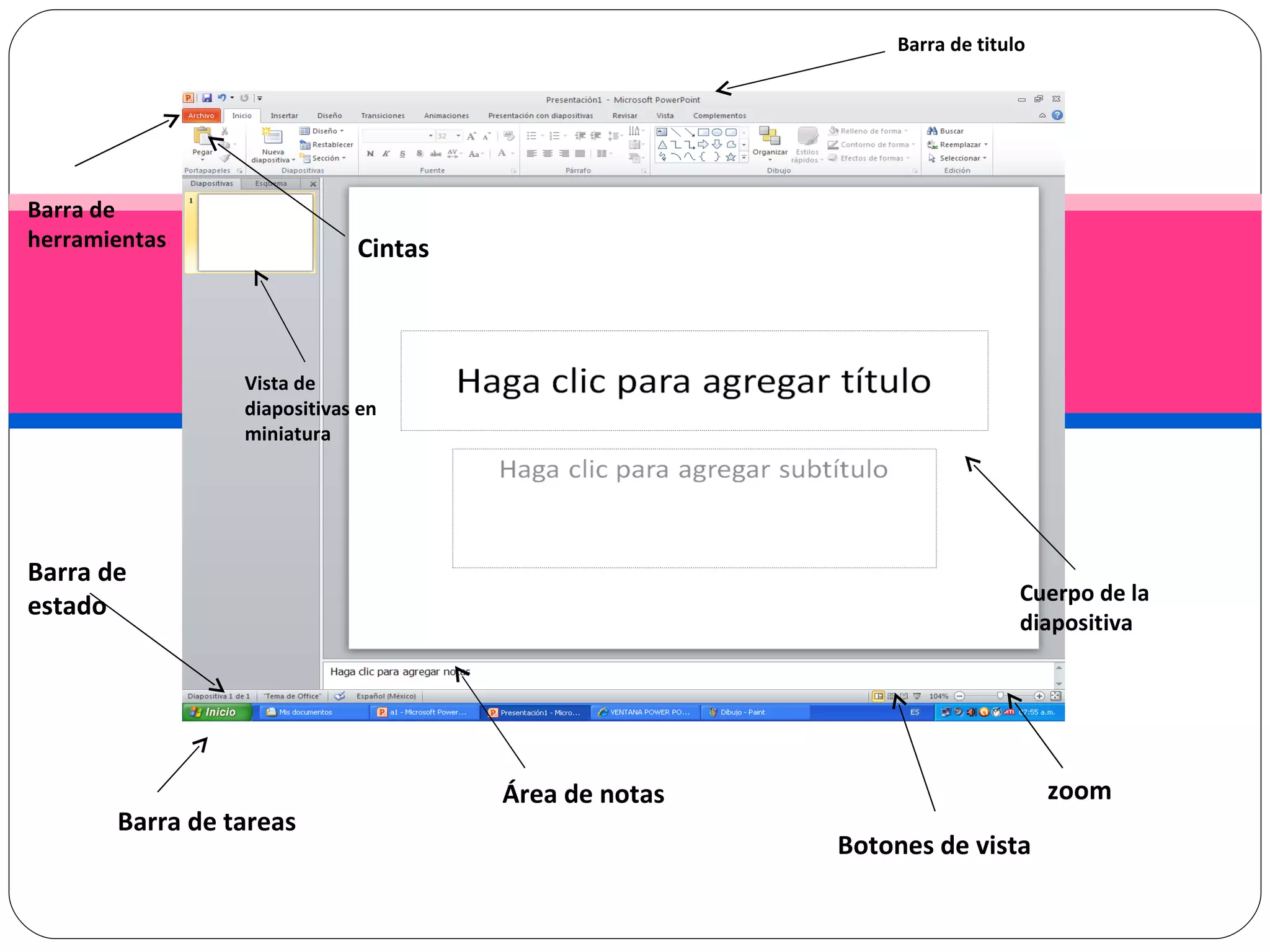
Task: Click the columns icon in Párrafo group
Action: (x=603, y=154)
